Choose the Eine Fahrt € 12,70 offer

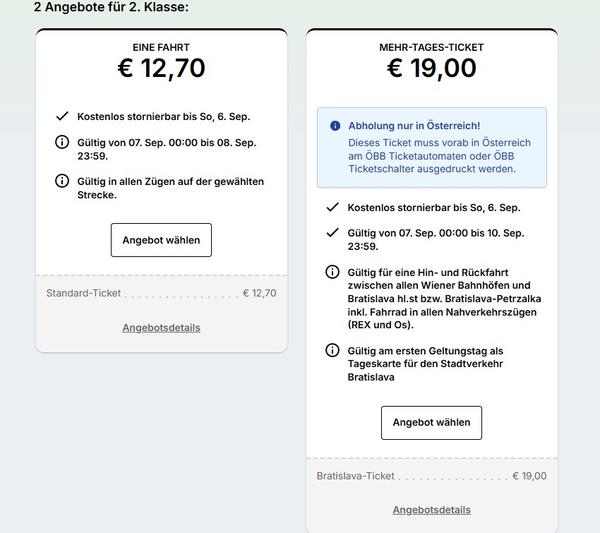tap(161, 240)
